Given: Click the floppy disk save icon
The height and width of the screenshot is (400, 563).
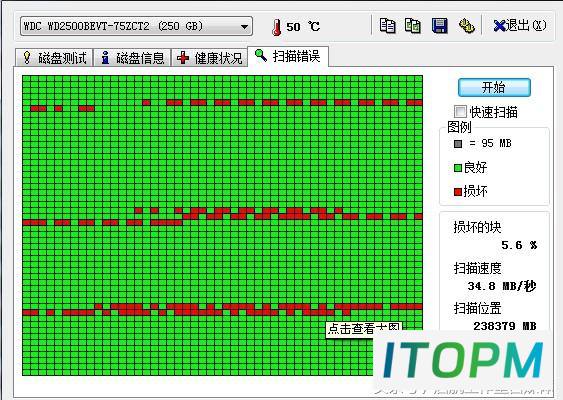Looking at the screenshot, I should [439, 25].
